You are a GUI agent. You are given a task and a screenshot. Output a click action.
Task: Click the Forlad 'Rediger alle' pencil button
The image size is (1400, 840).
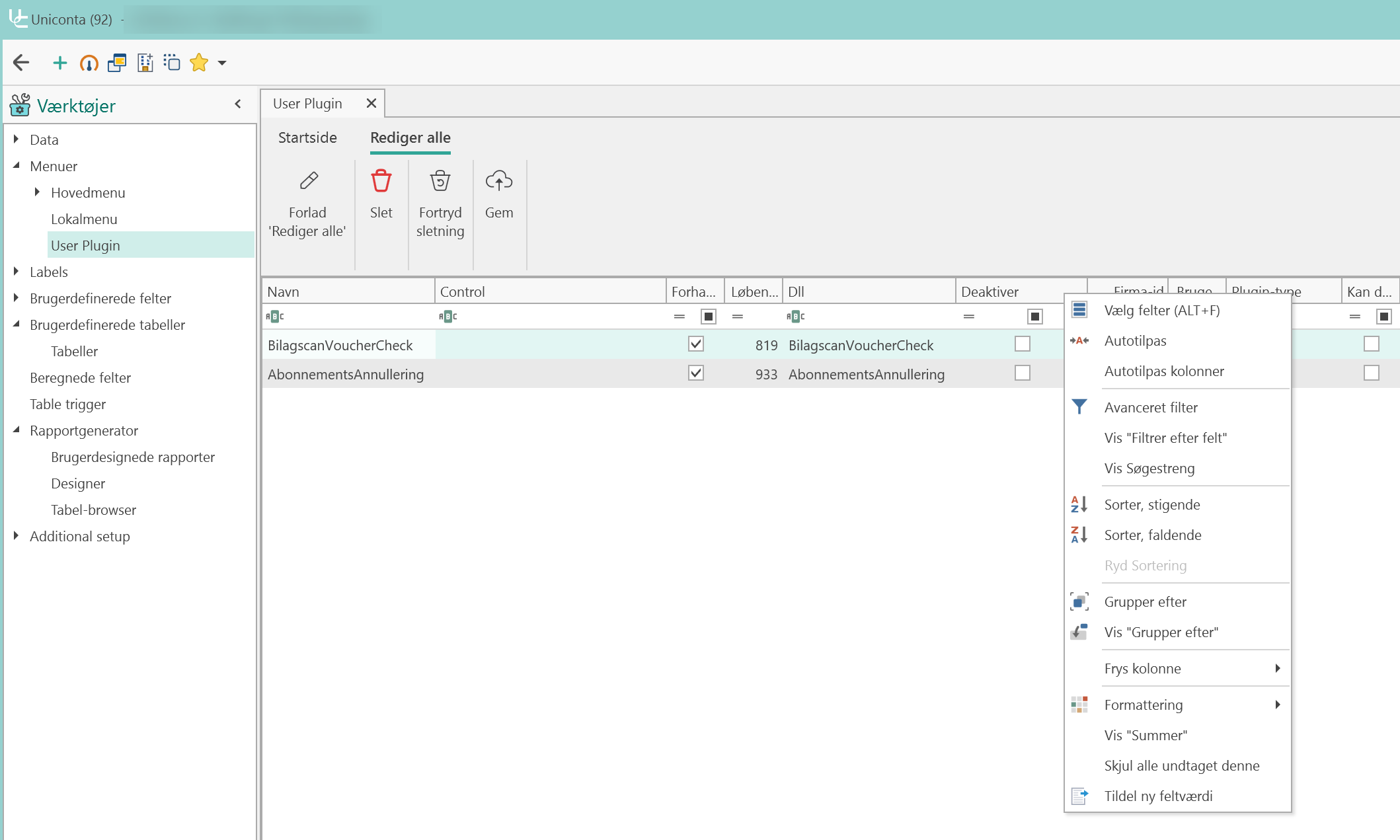point(307,204)
